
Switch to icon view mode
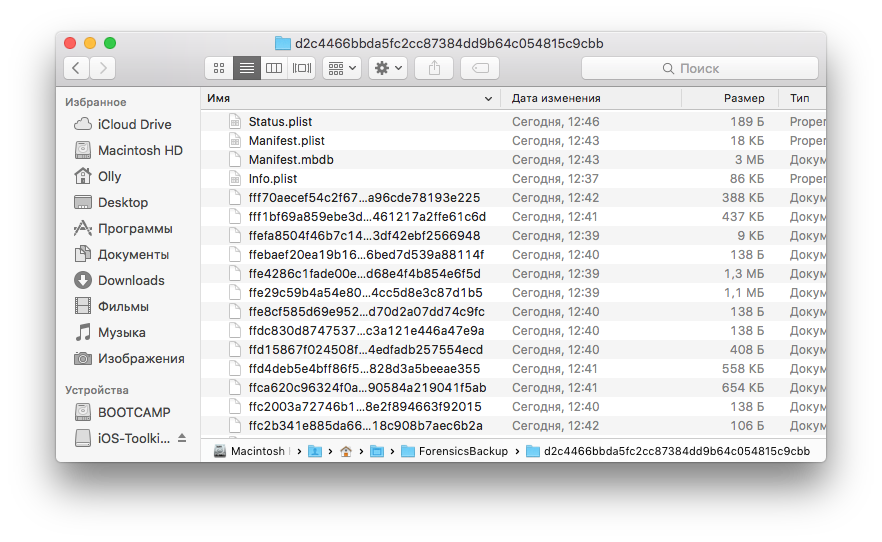point(219,68)
